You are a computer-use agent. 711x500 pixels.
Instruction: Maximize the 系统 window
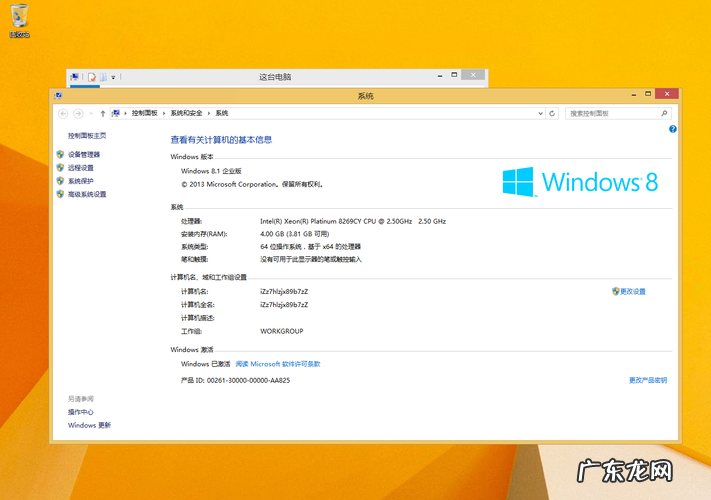[648, 94]
